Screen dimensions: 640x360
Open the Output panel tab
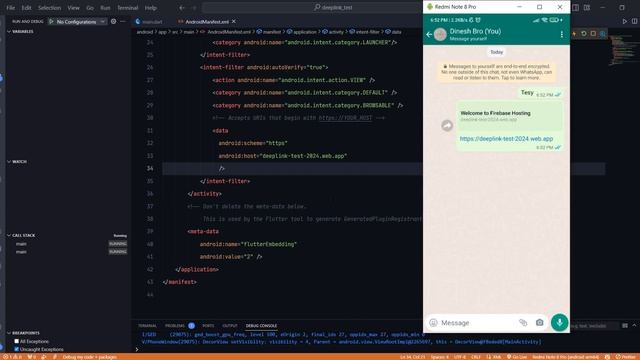230,326
